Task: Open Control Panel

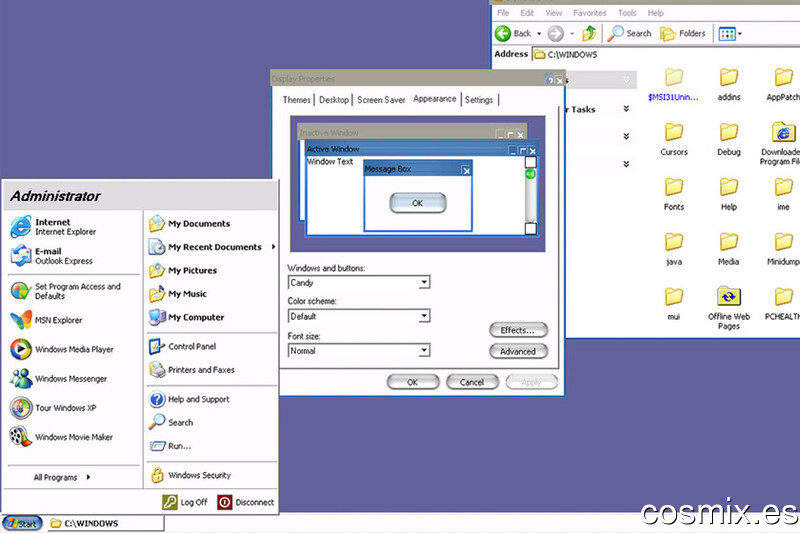Action: pos(182,346)
